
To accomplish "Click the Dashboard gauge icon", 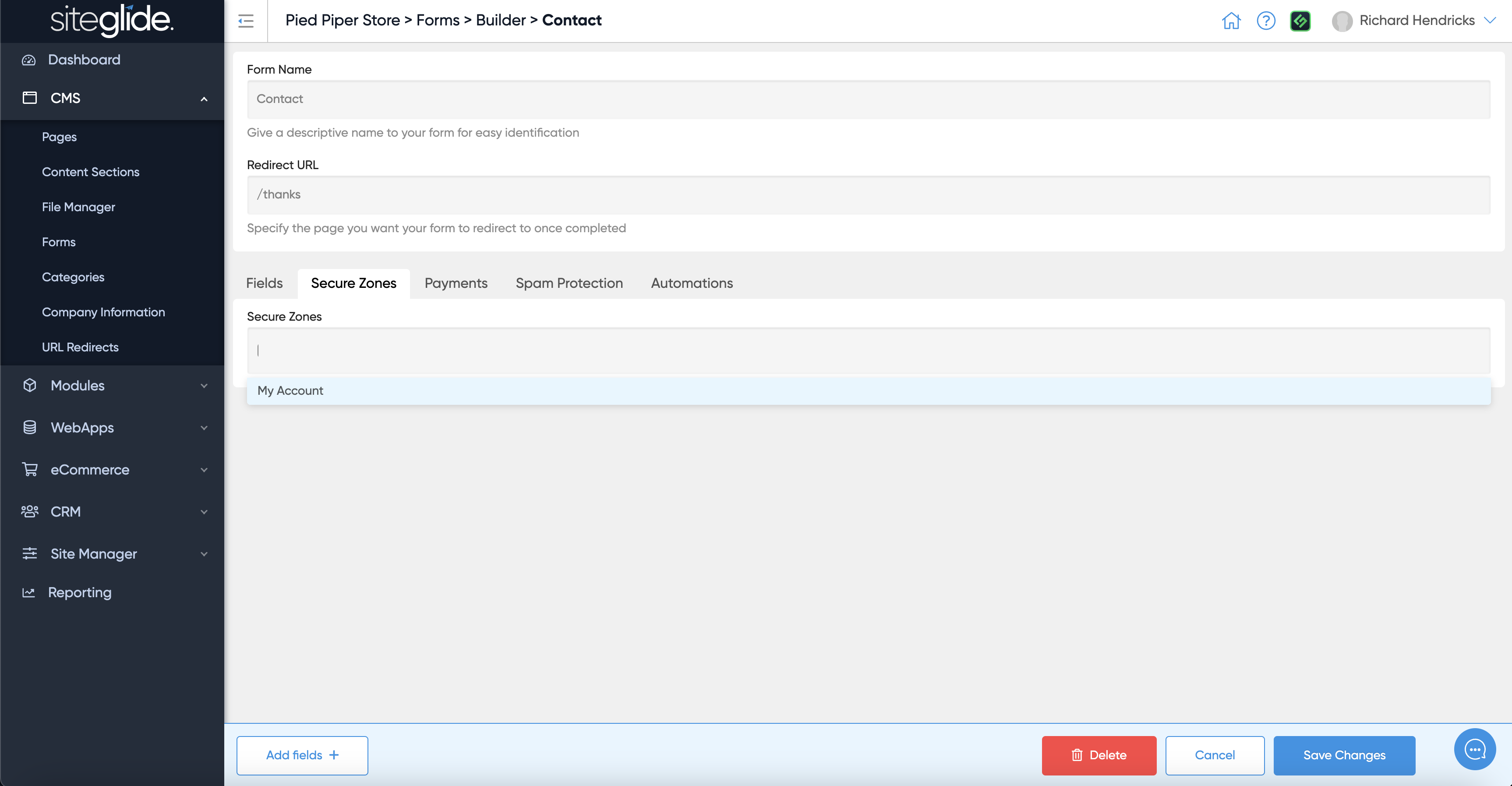I will (x=29, y=60).
